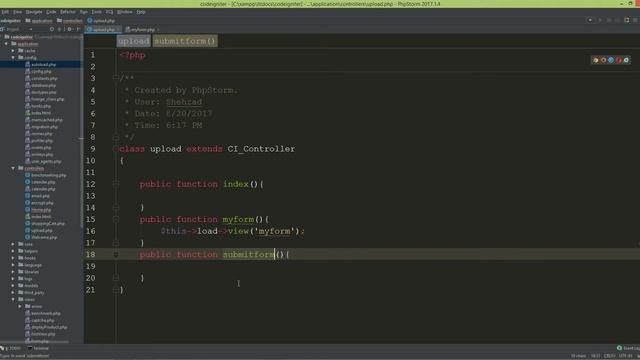Viewport: 640px width, 360px height.
Task: Click 'controllers' in the navigation bar
Action: click(x=70, y=20)
